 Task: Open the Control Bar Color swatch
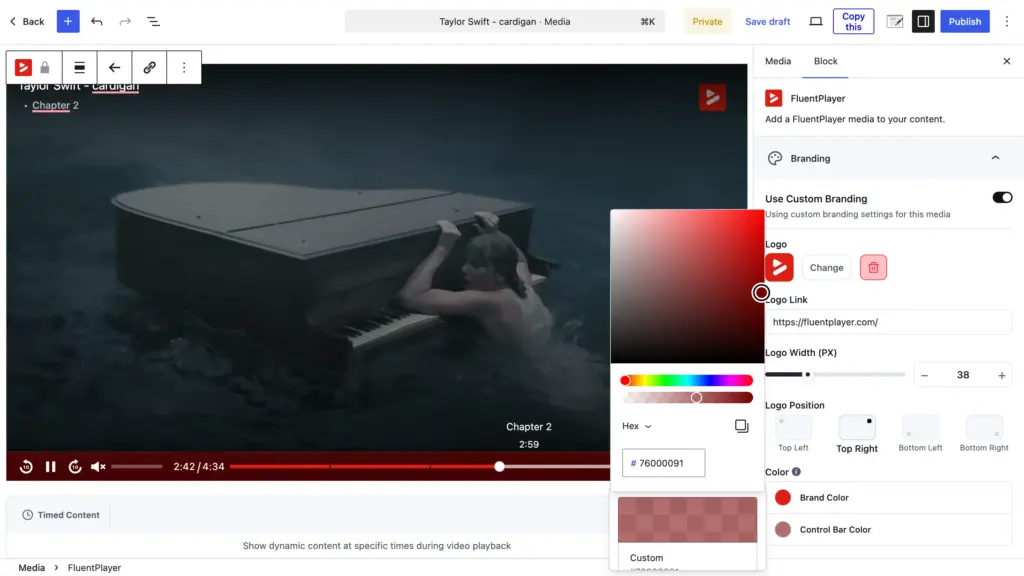pyautogui.click(x=782, y=529)
